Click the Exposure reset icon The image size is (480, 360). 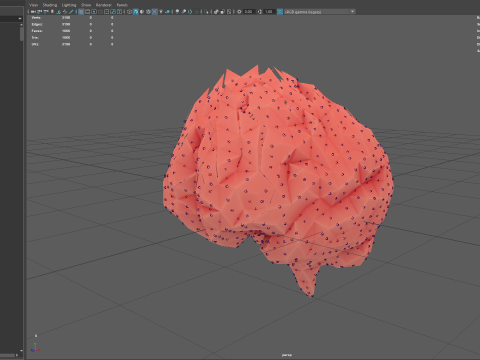pyautogui.click(x=239, y=12)
